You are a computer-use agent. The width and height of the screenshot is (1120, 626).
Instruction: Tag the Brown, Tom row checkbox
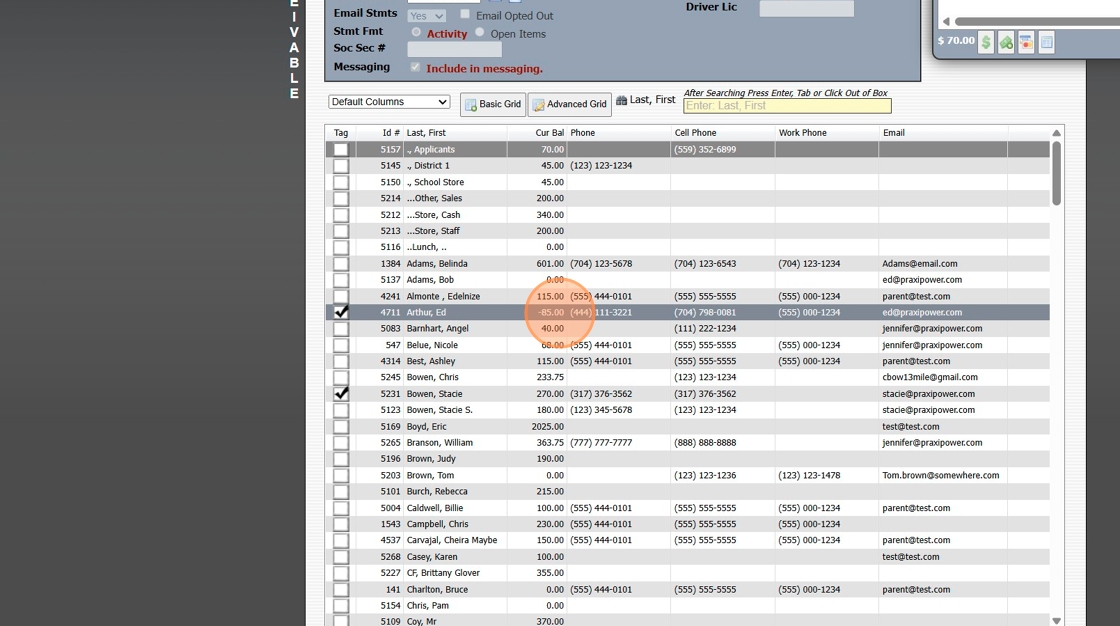click(x=341, y=475)
